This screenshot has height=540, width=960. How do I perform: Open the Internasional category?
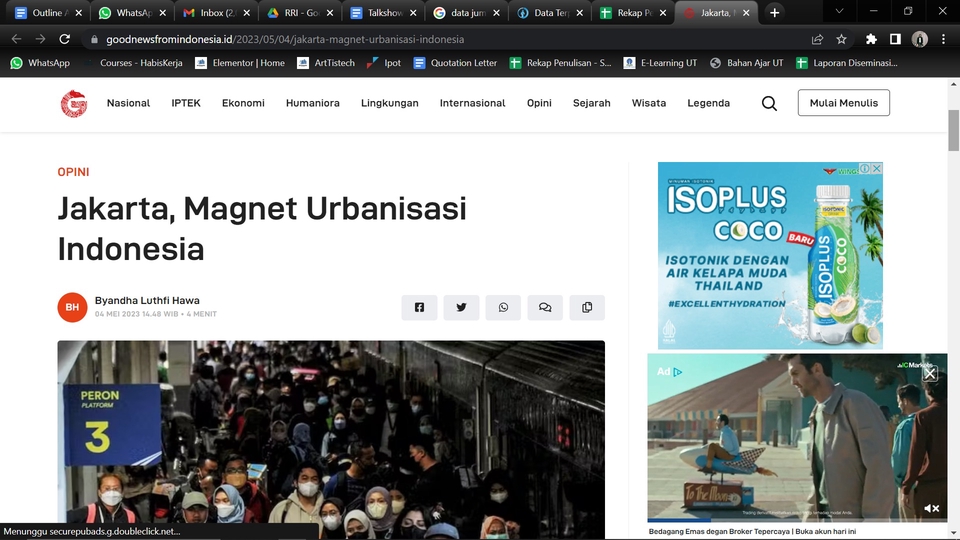click(473, 103)
